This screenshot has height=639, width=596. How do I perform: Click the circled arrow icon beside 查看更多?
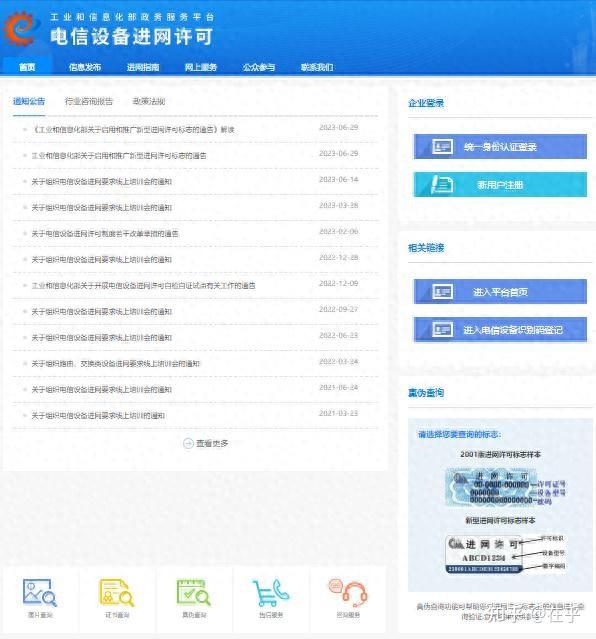[188, 443]
